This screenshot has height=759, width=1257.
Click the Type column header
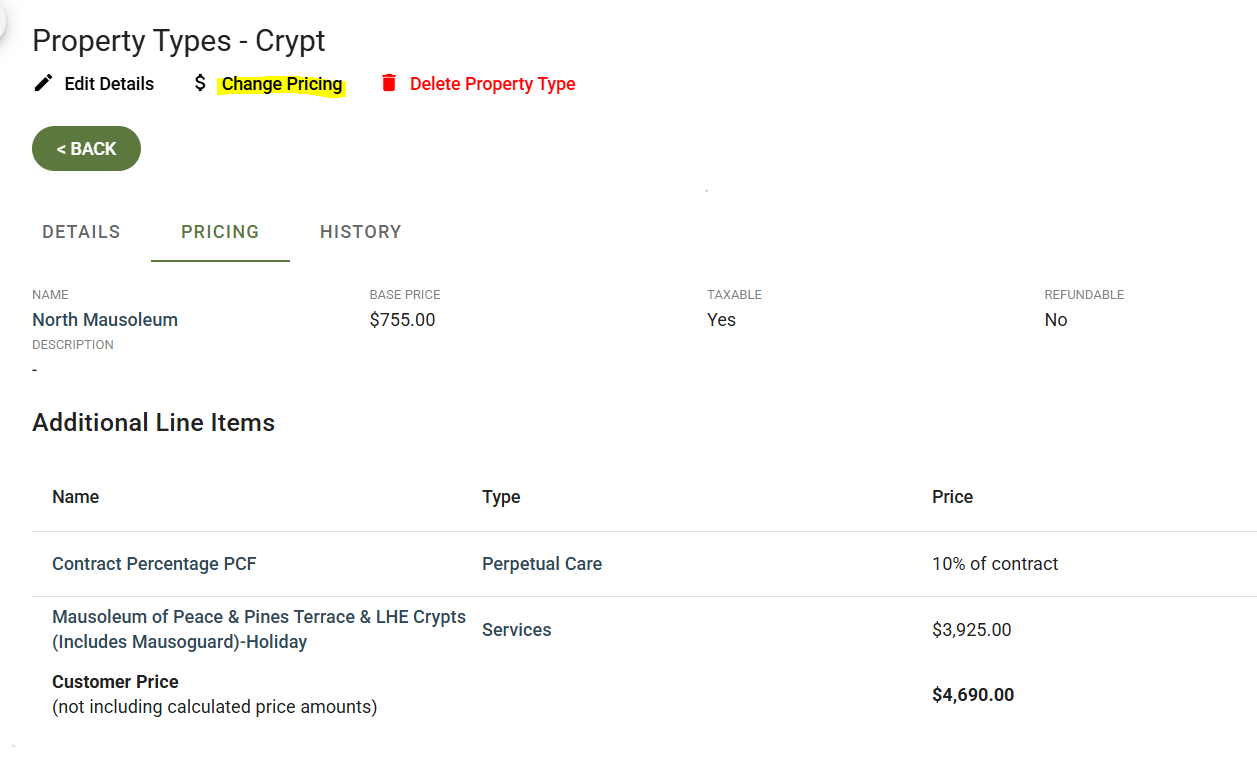point(501,497)
